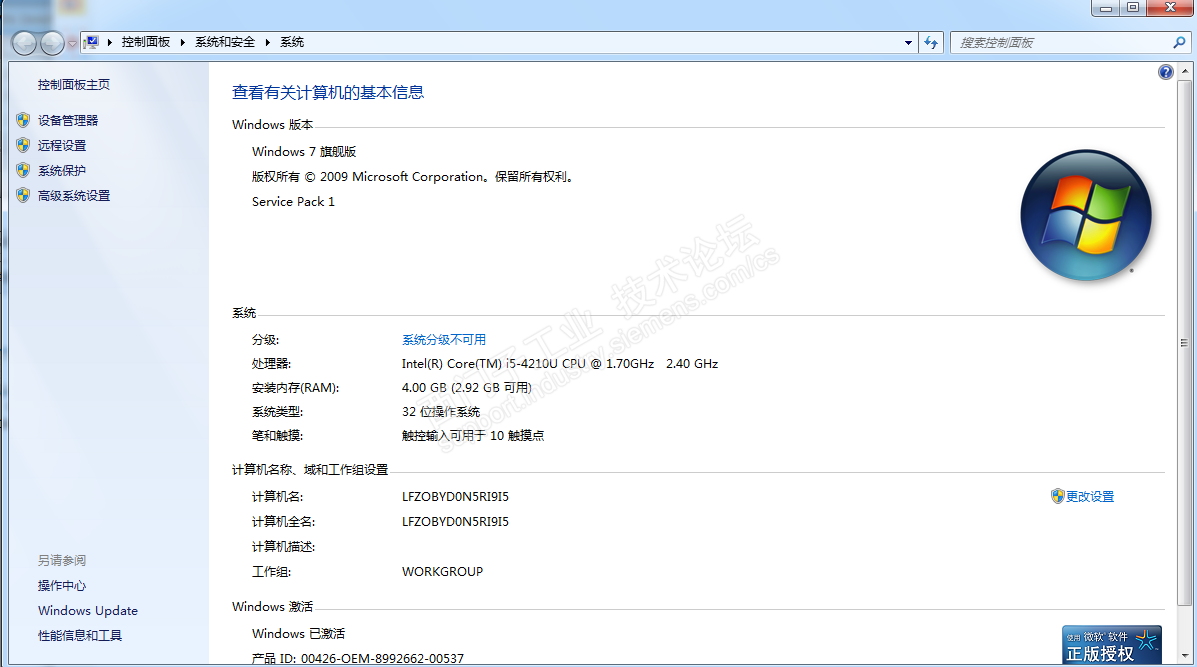Open Windows Update link
Viewport: 1197px width, 667px height.
tap(88, 611)
